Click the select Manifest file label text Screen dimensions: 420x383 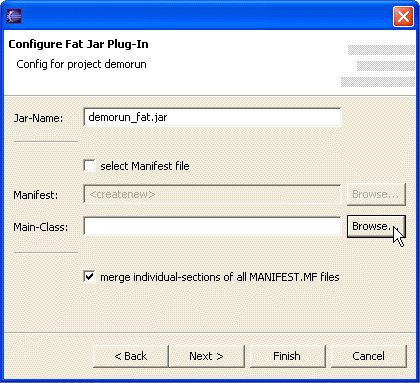click(x=145, y=166)
